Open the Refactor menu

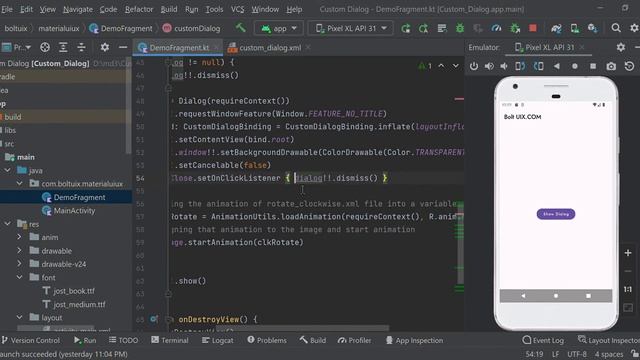click(x=139, y=9)
